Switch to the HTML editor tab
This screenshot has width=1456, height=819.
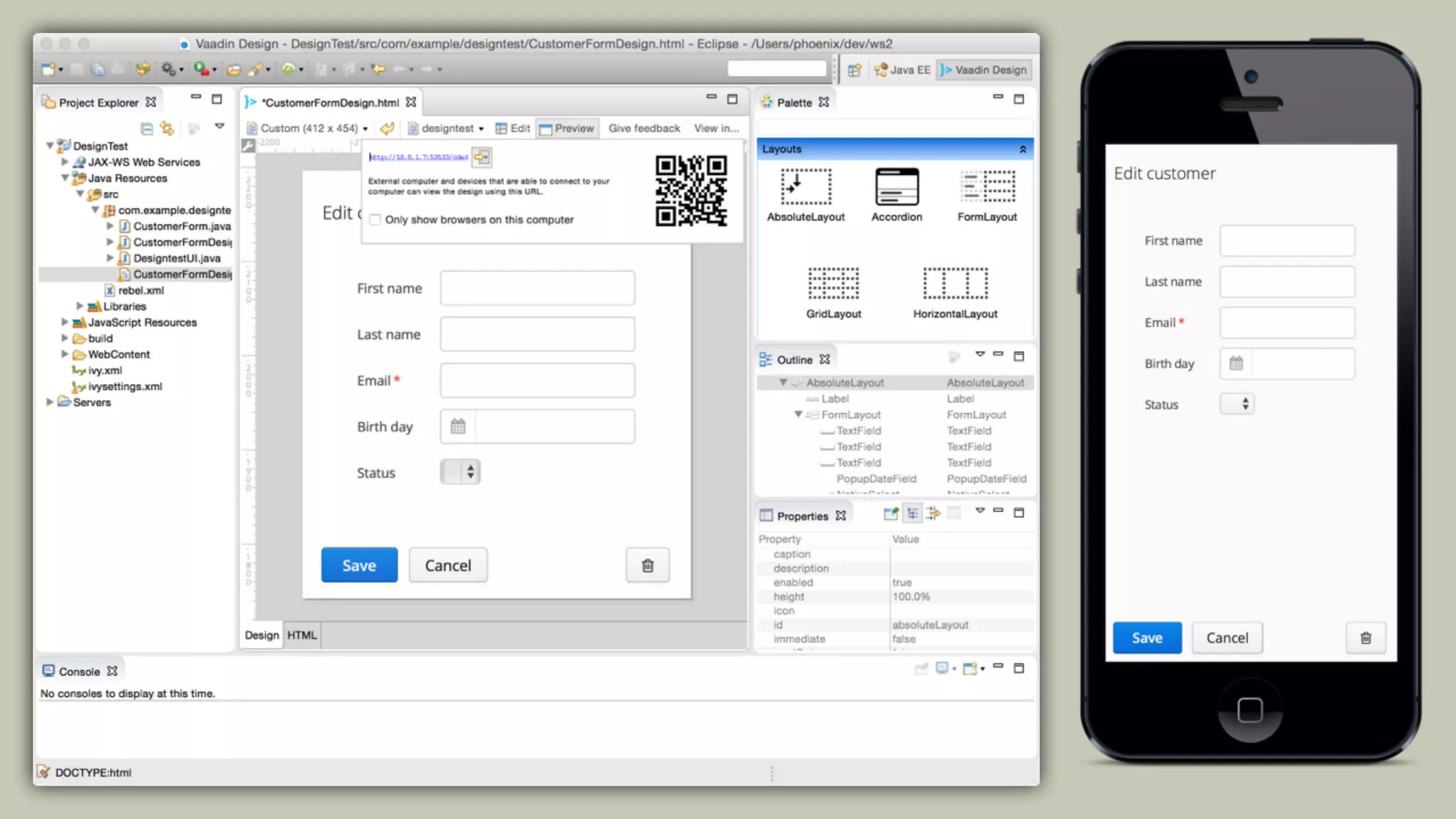301,635
